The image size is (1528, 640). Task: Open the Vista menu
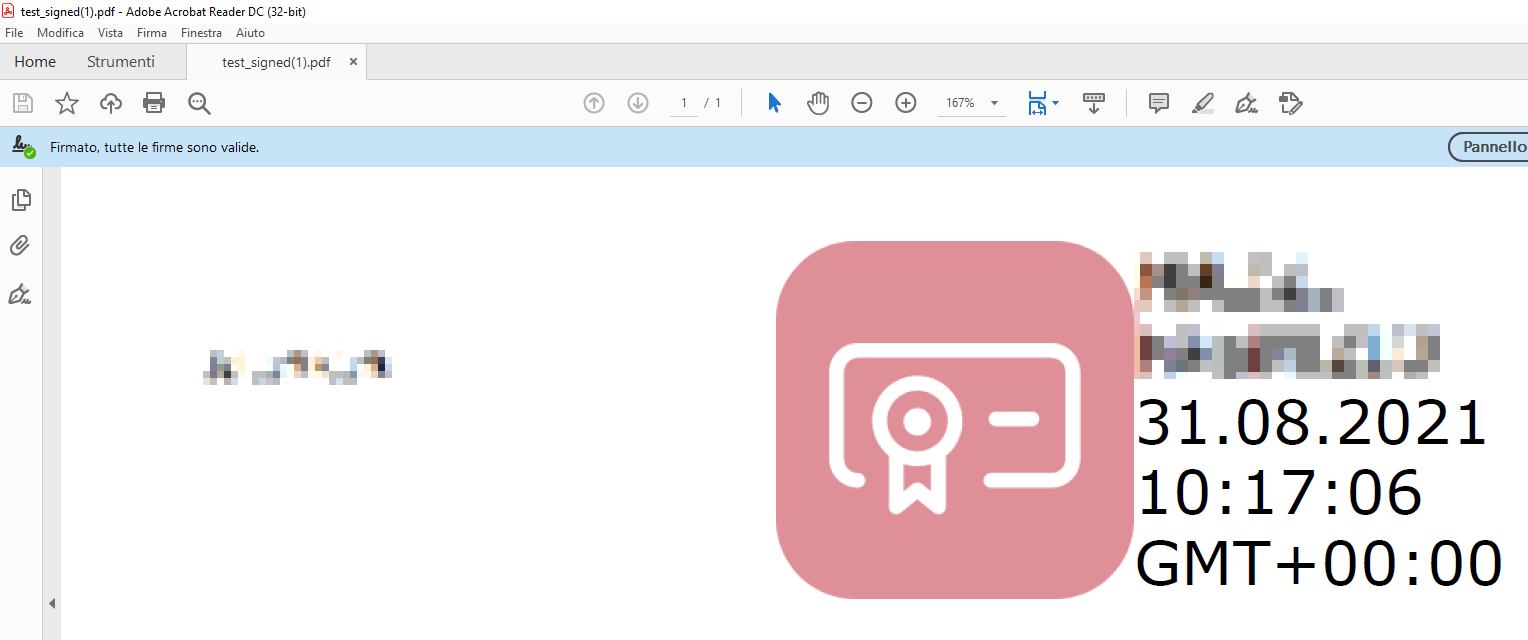[x=110, y=33]
